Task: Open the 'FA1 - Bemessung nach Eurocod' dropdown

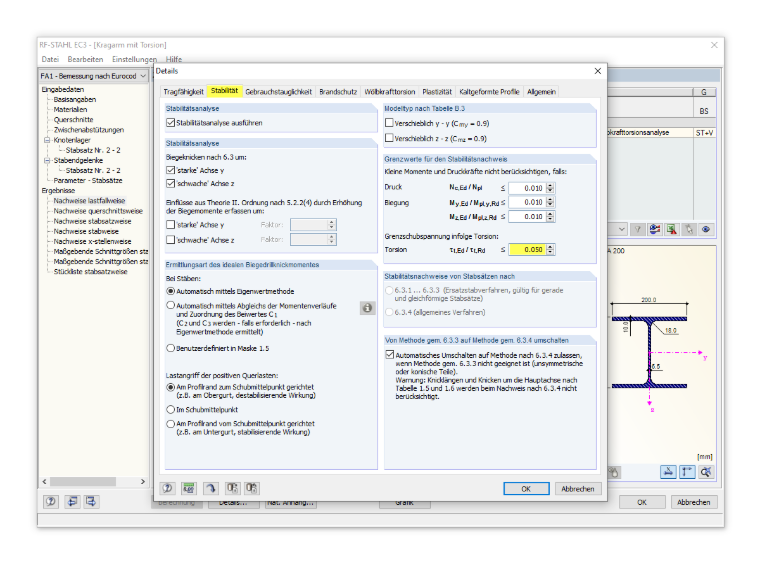Action: point(94,76)
